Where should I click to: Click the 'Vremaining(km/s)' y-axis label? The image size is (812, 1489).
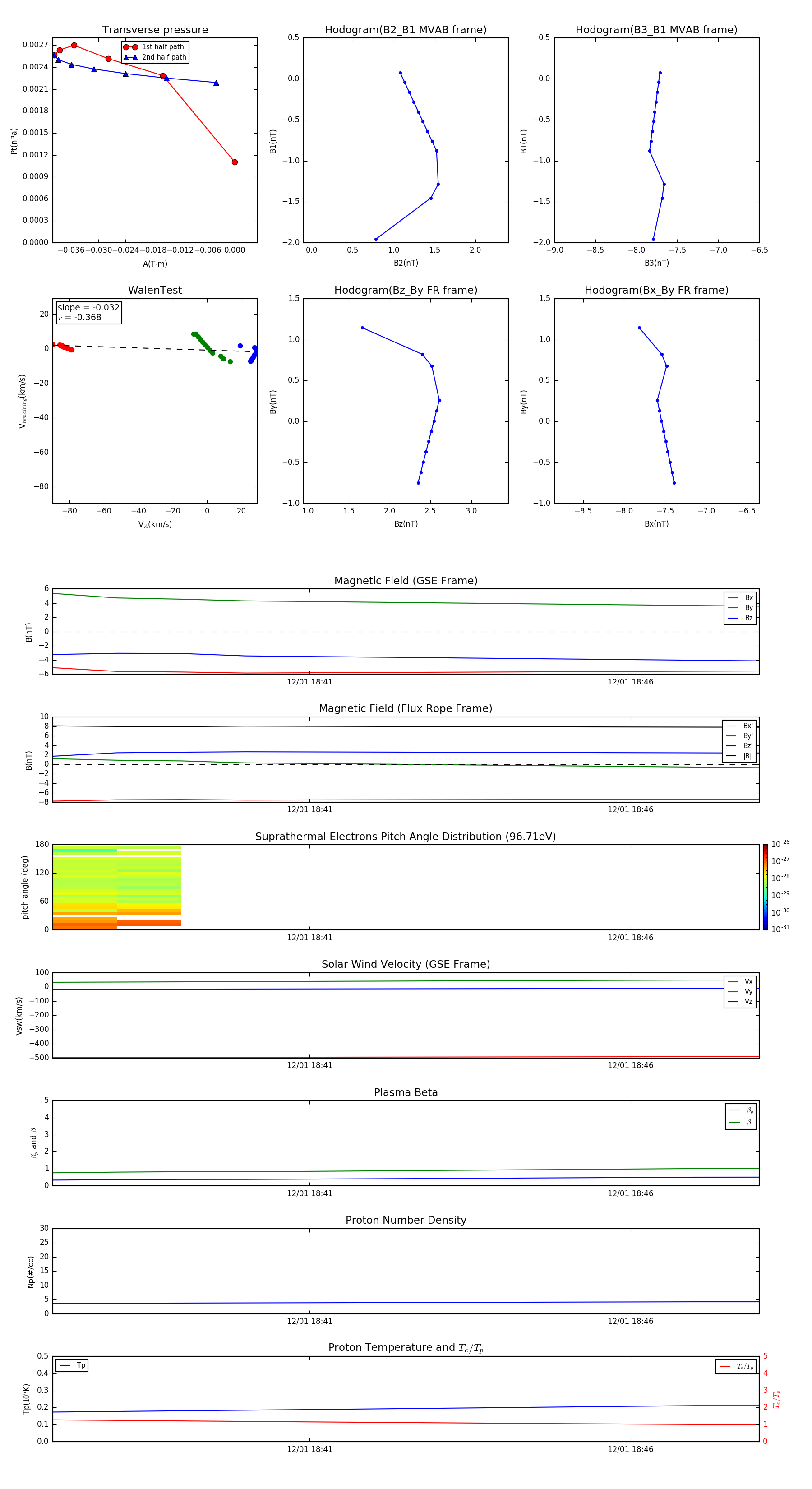(23, 401)
